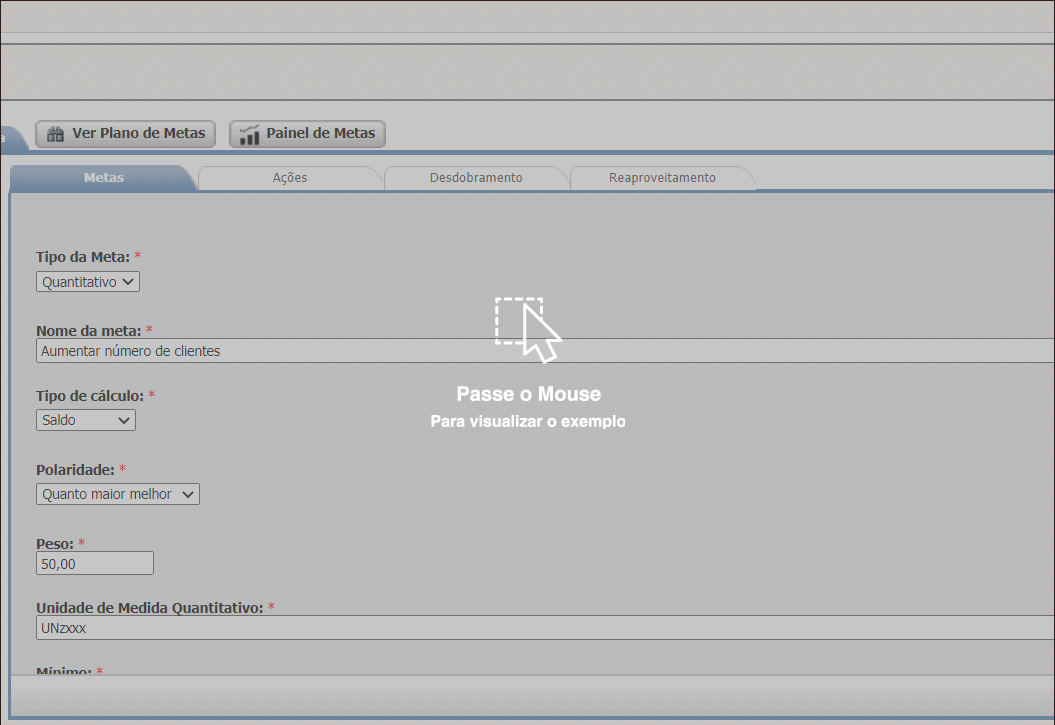The height and width of the screenshot is (725, 1055).
Task: Click the Para visualizar o exemplo caption
Action: coord(528,422)
